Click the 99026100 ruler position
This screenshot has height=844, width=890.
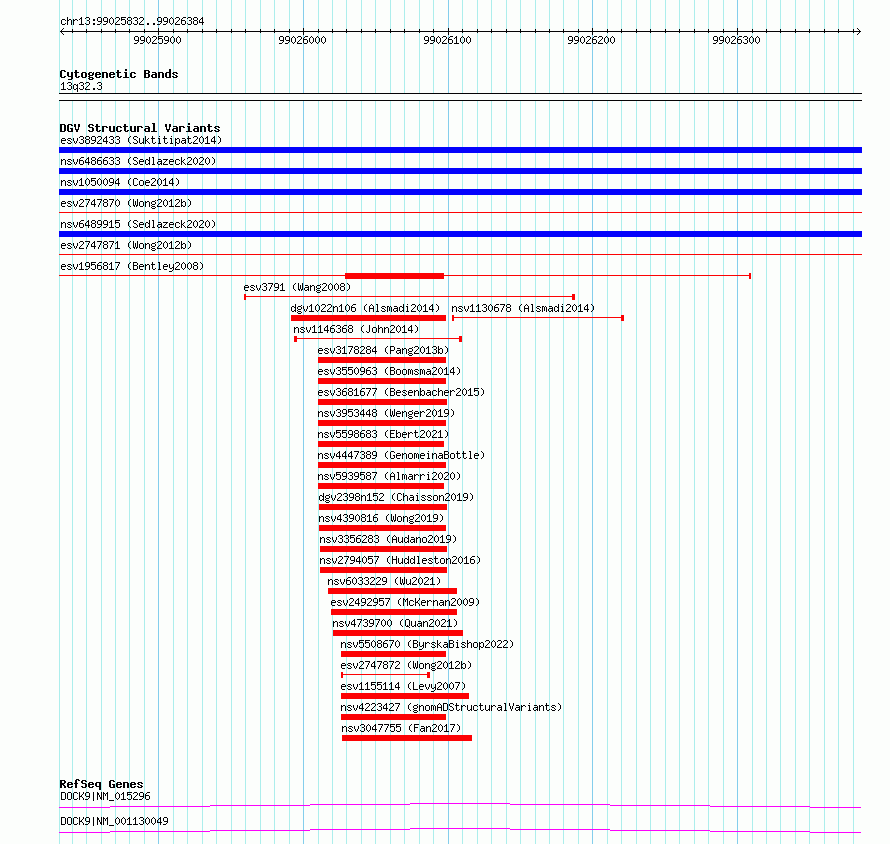tap(447, 40)
